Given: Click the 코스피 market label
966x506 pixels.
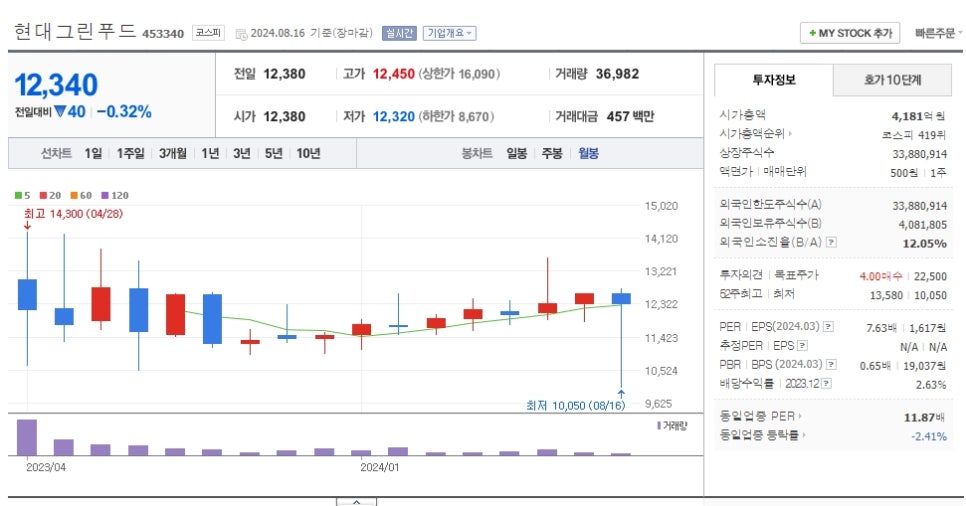Looking at the screenshot, I should click(x=208, y=33).
